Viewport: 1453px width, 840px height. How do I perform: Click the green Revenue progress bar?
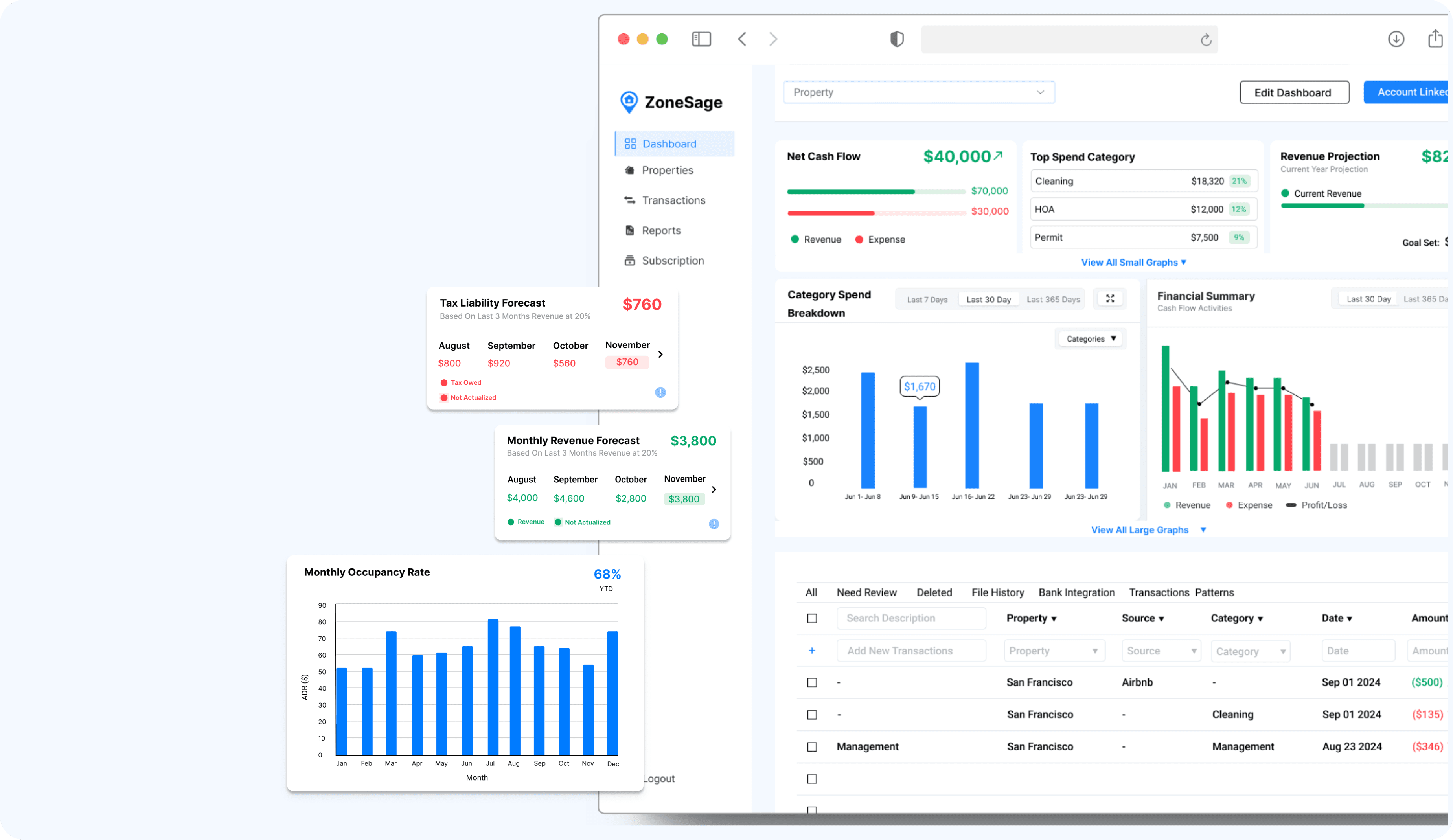pyautogui.click(x=850, y=191)
